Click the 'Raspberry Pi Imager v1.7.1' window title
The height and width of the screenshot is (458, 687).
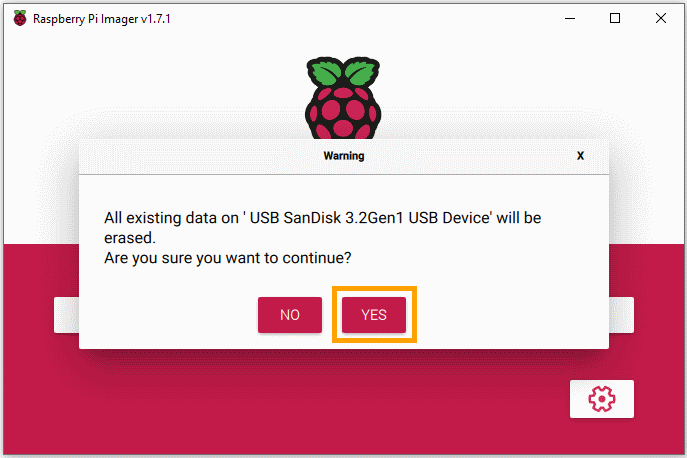pyautogui.click(x=102, y=19)
